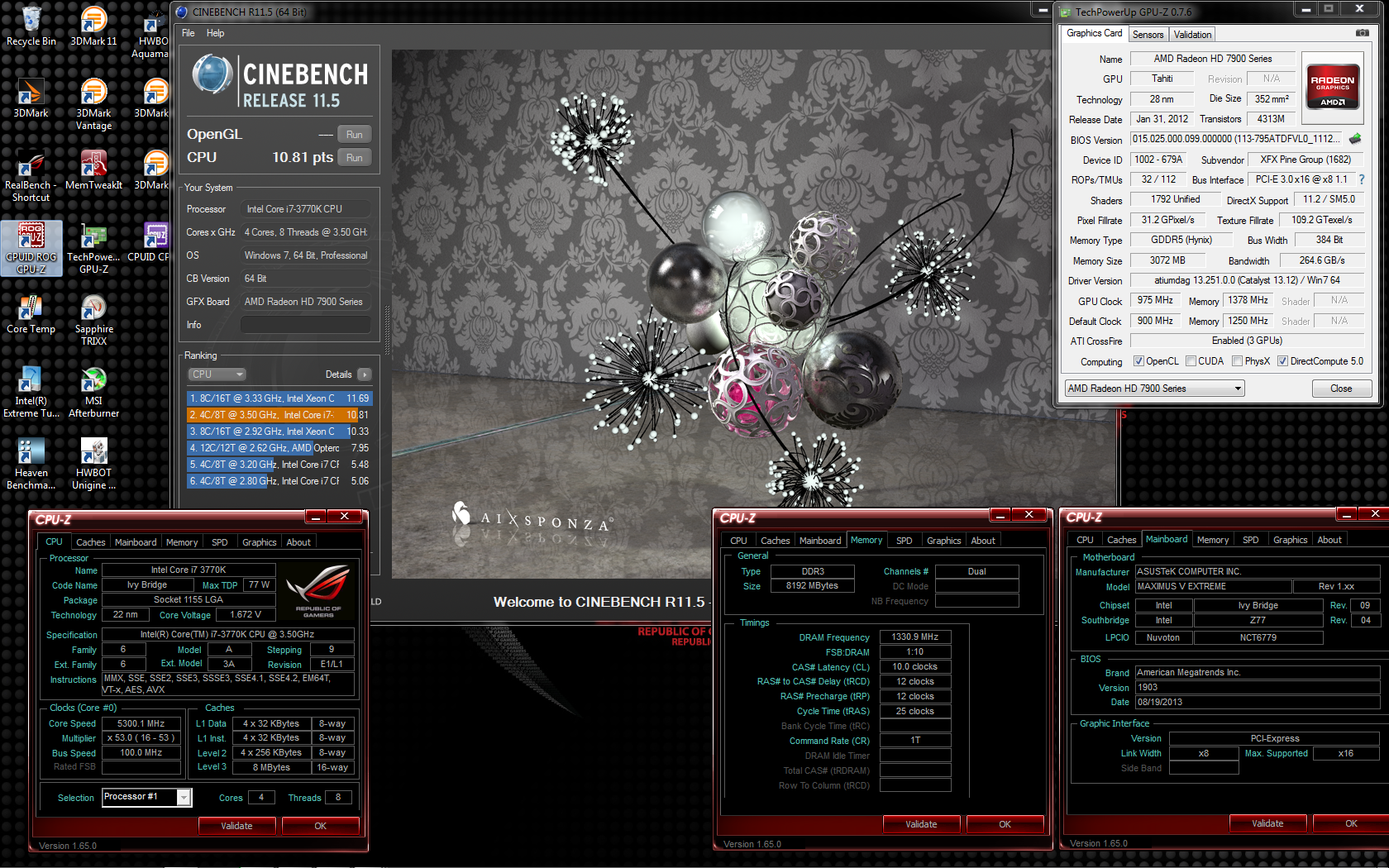Open the Cinebench Ranking CPU dropdown
This screenshot has width=1389, height=868.
click(x=217, y=374)
